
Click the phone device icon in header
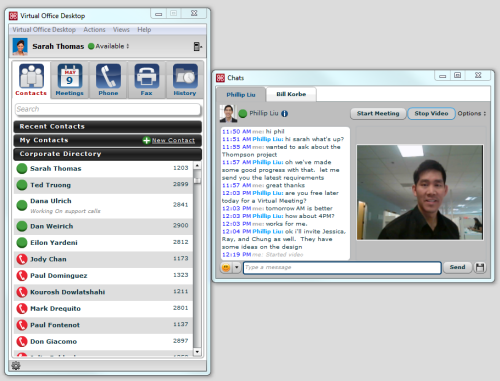point(197,47)
